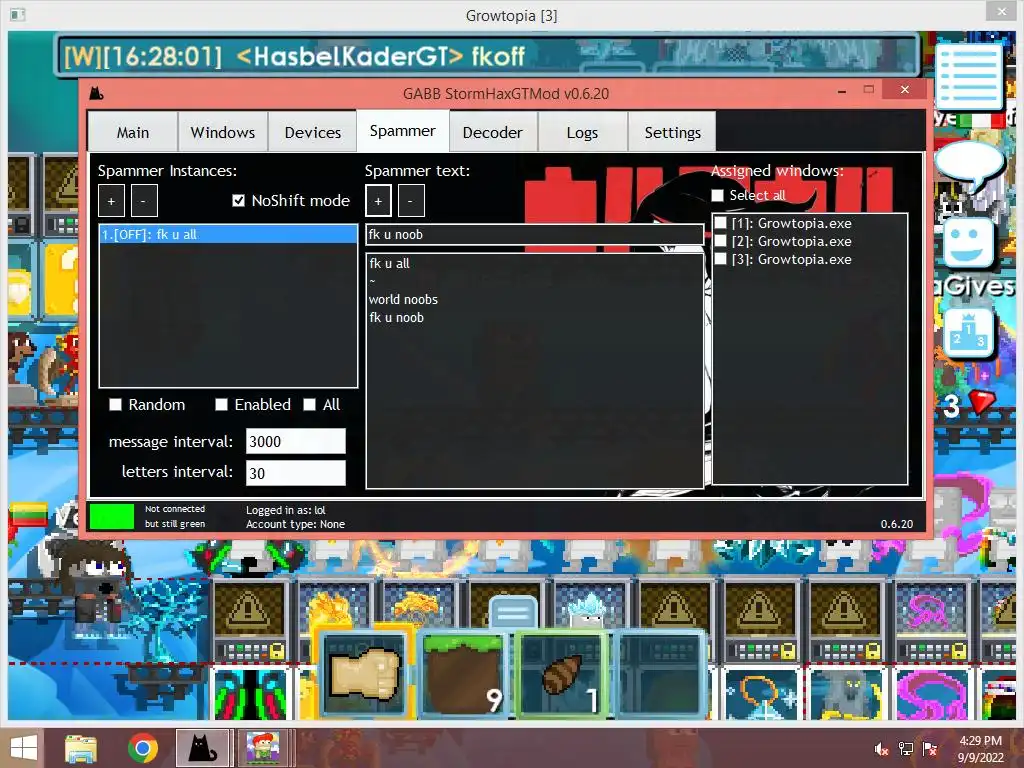This screenshot has width=1024, height=768.
Task: Open the Settings tab
Action: tap(672, 132)
